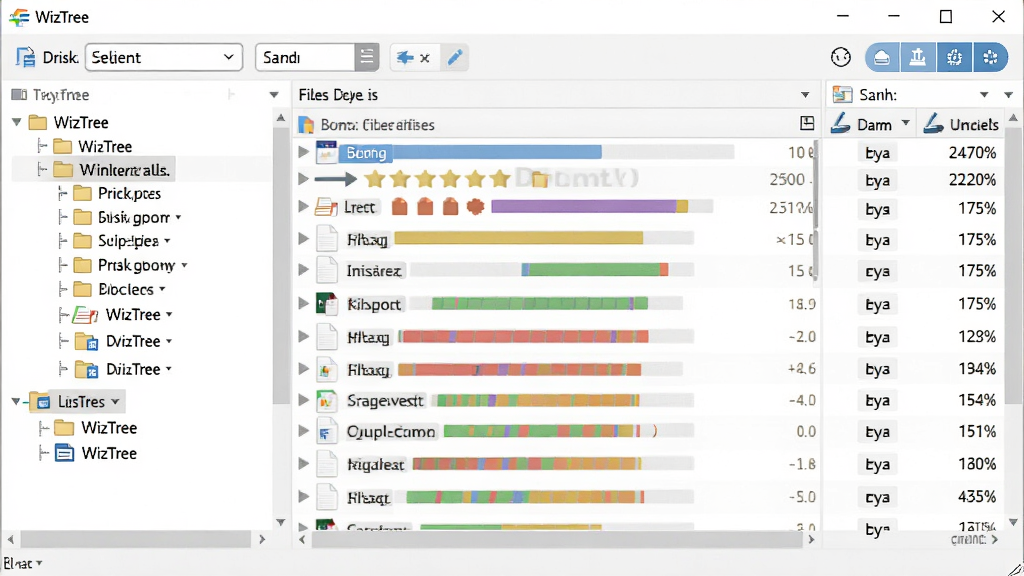
Task: Click the Lrect purple usage bar
Action: pyautogui.click(x=584, y=207)
